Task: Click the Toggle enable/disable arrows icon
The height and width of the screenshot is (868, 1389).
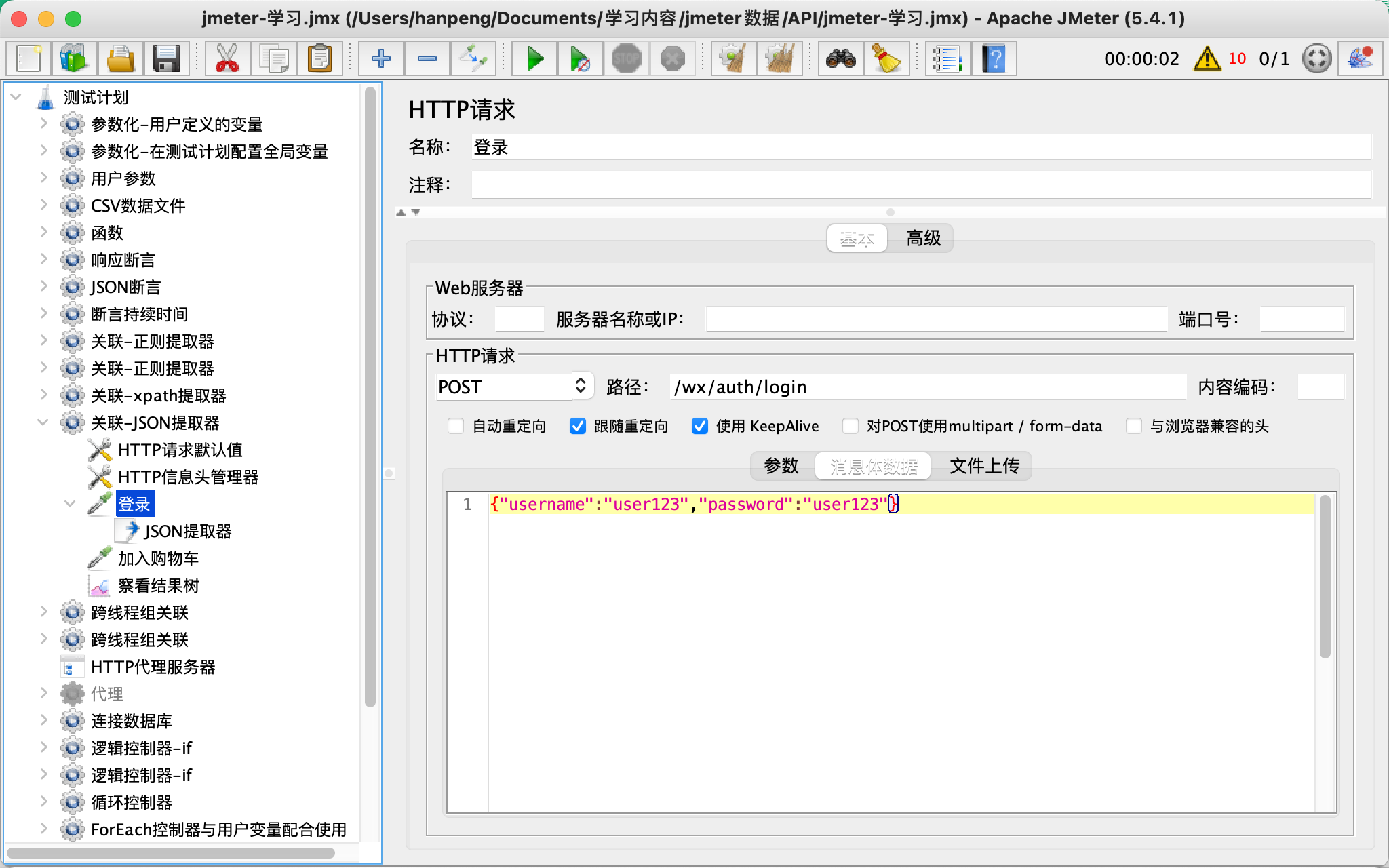Action: 473,59
